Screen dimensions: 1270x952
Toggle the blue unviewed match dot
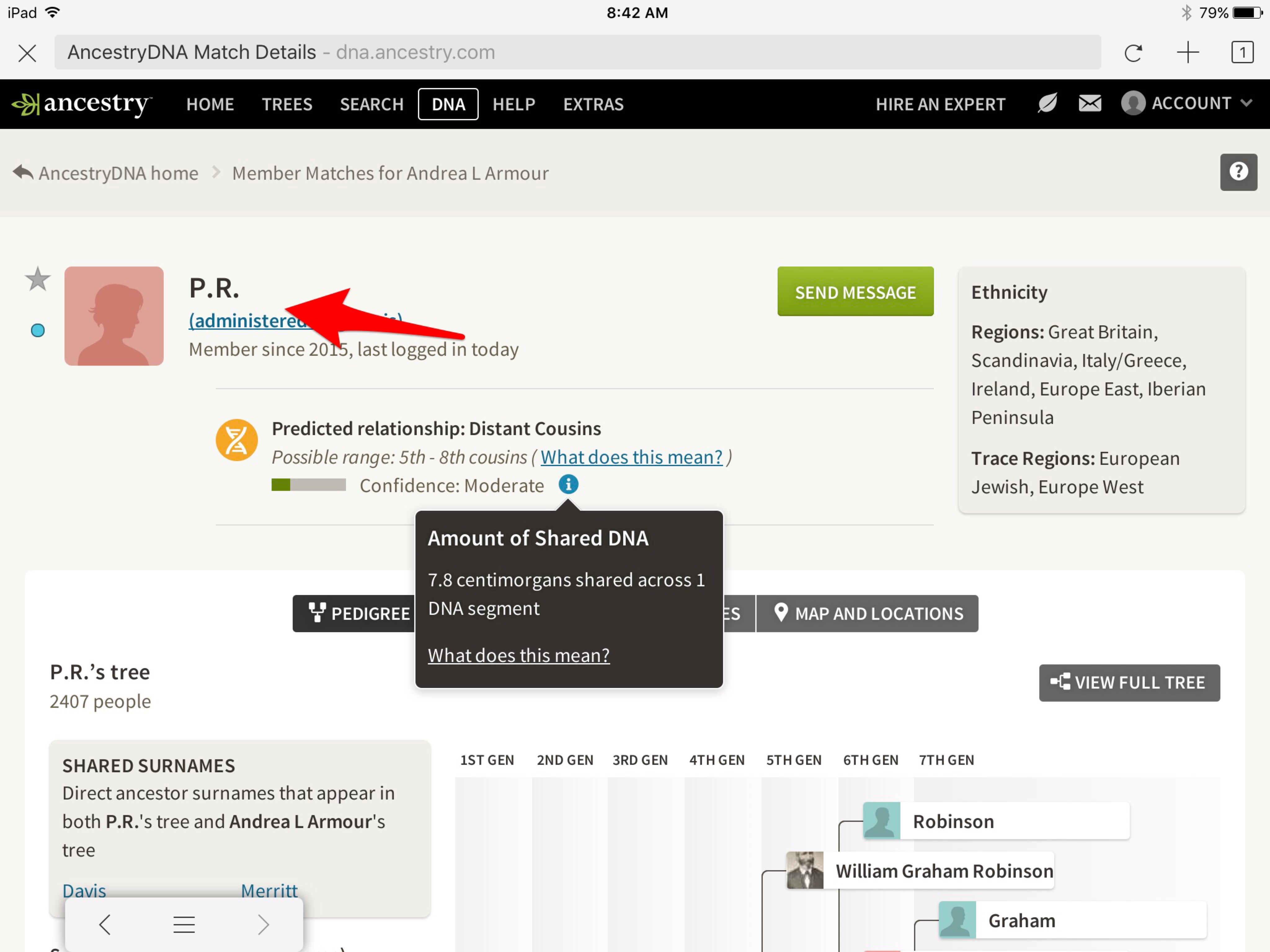[x=38, y=331]
